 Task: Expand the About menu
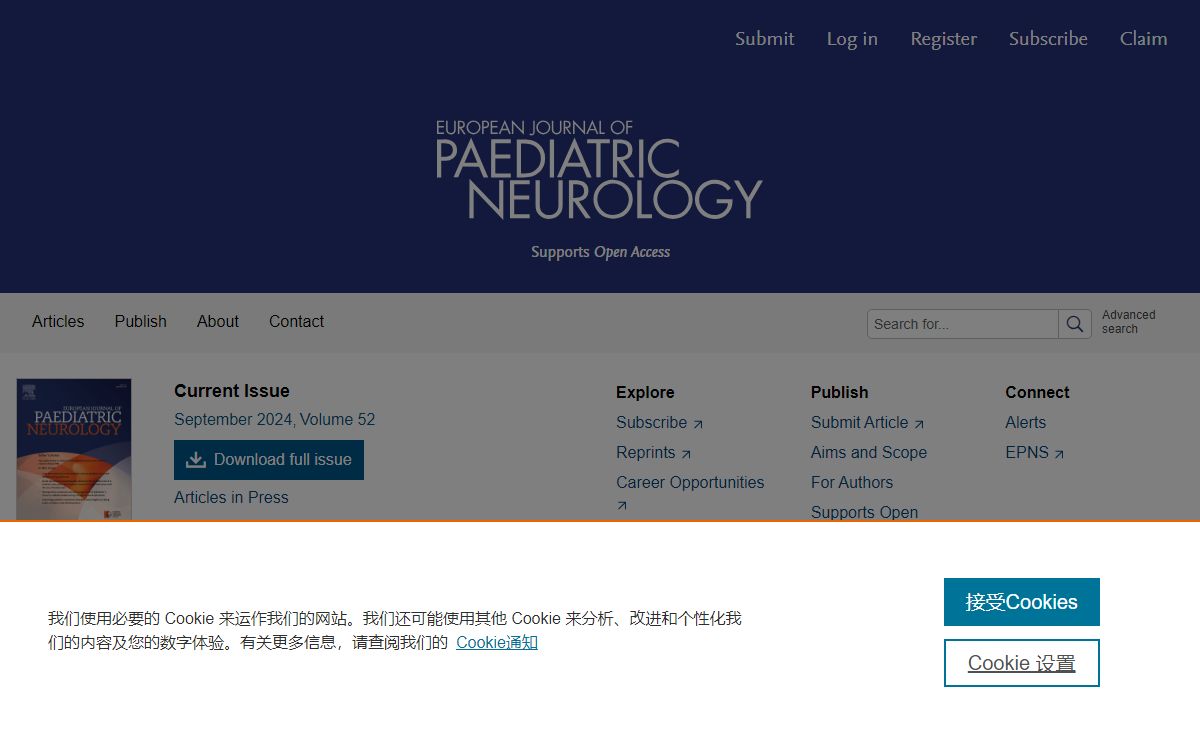click(x=218, y=322)
